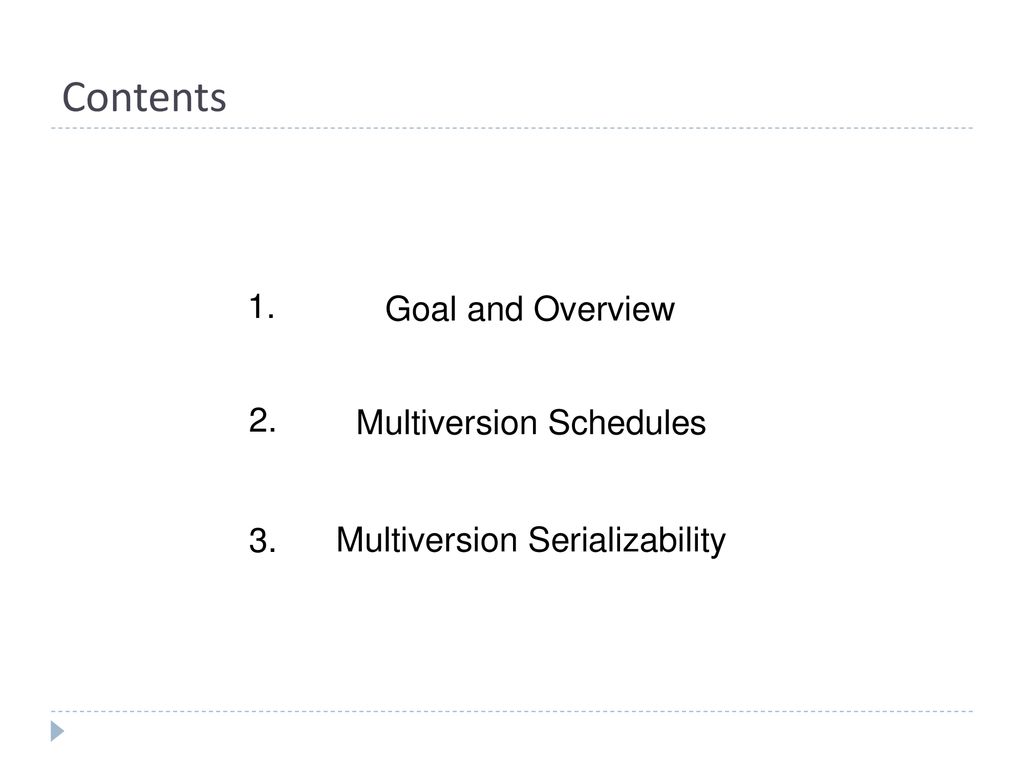Click list number 3.
This screenshot has width=1024, height=768.
[263, 541]
